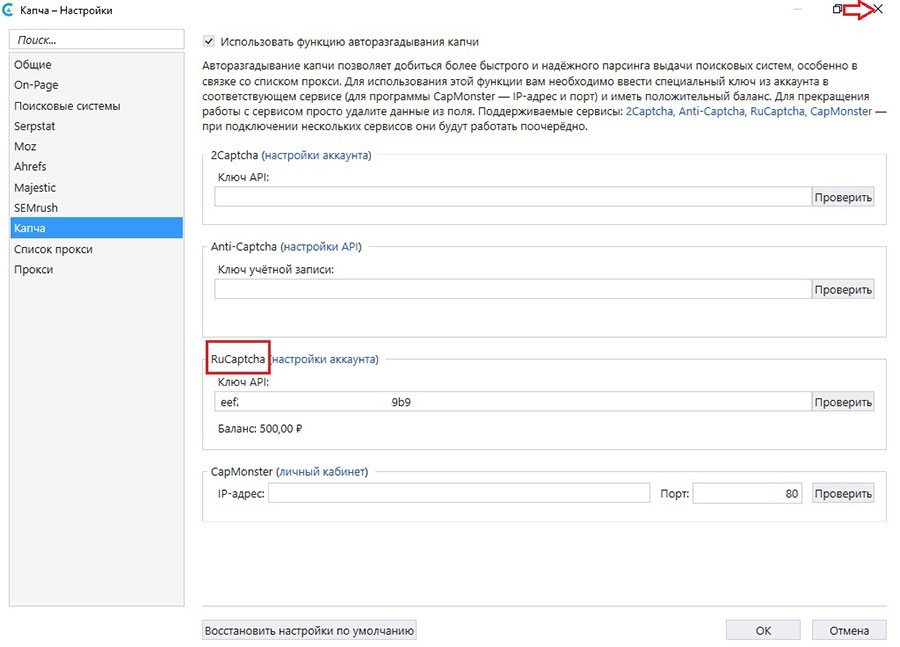Screen dimensions: 900x647
Task: Open the Список прокси section
Action: tap(53, 249)
